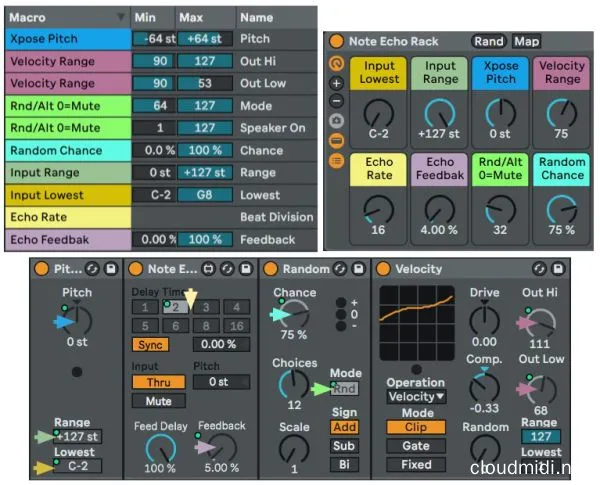Select the Xpose Pitch mapping row
Image resolution: width=600 pixels, height=485 pixels.
(161, 39)
